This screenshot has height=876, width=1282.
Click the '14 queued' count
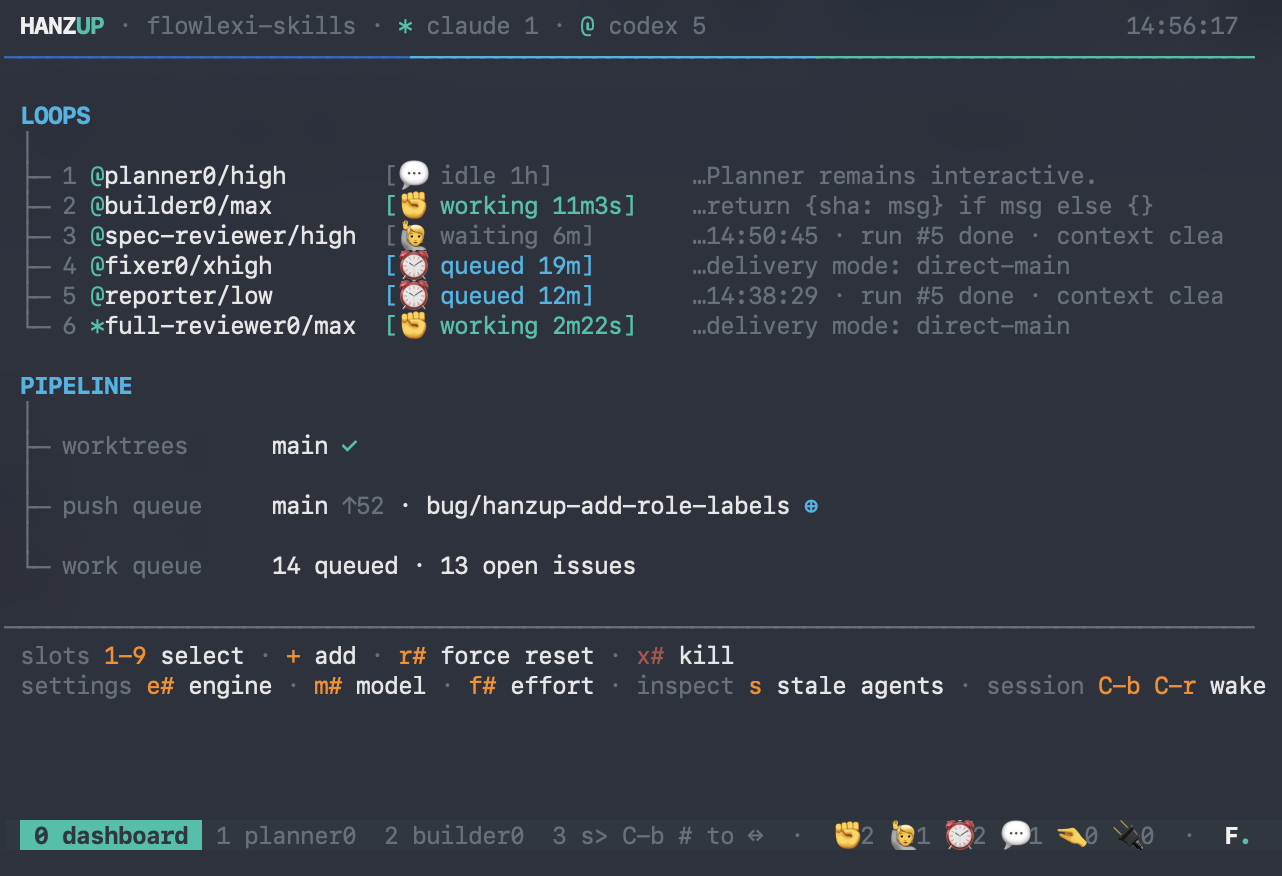[x=335, y=566]
